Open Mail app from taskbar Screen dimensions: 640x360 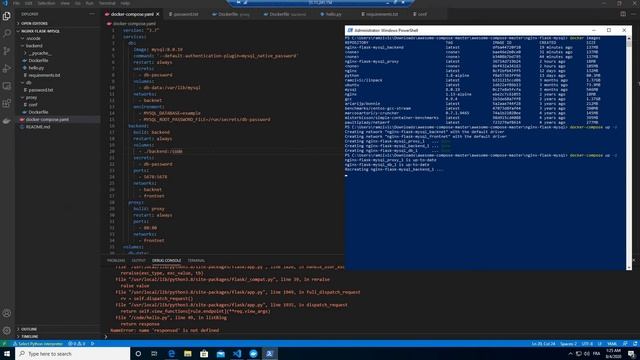220,353
